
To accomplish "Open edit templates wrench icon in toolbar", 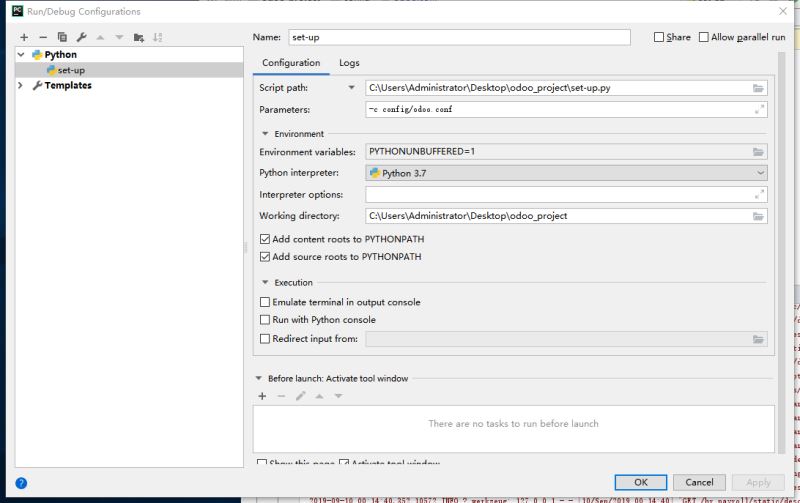I will pyautogui.click(x=81, y=37).
